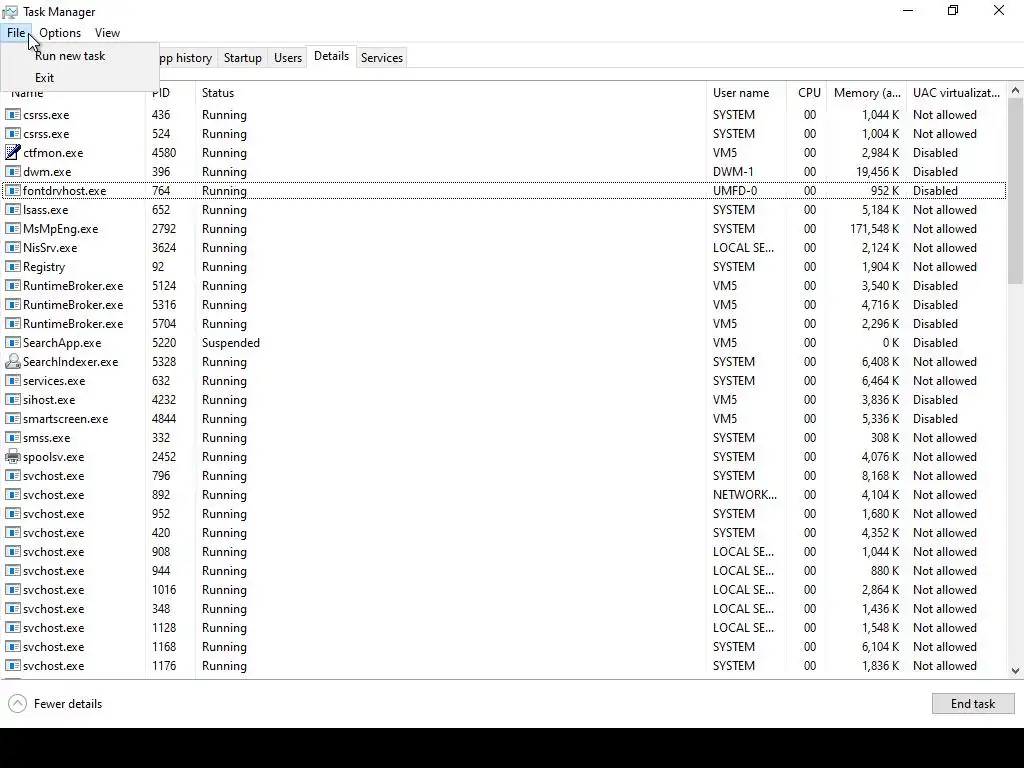Click the lsass.exe process icon
1024x768 pixels.
click(x=12, y=209)
